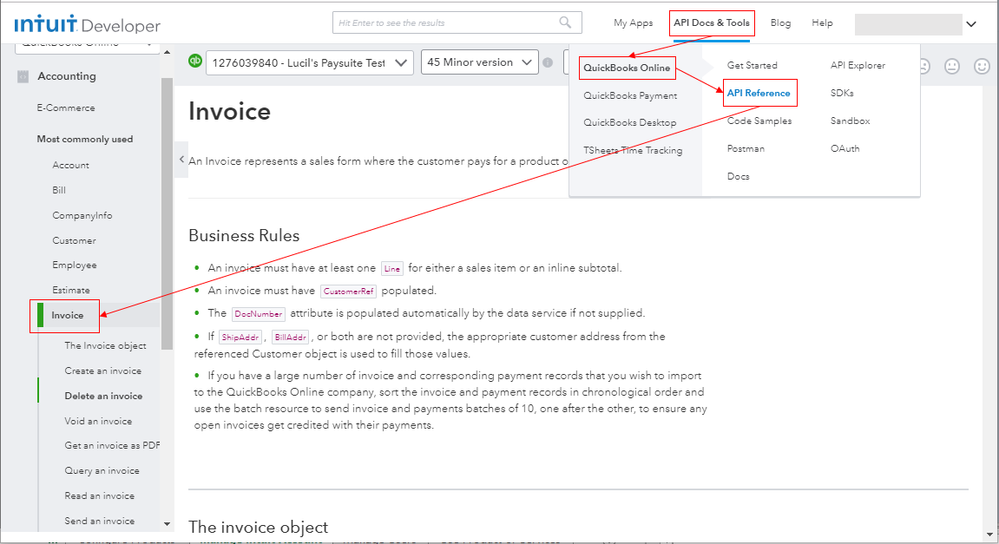Click the Business Rules heading
999x544 pixels.
pos(244,236)
